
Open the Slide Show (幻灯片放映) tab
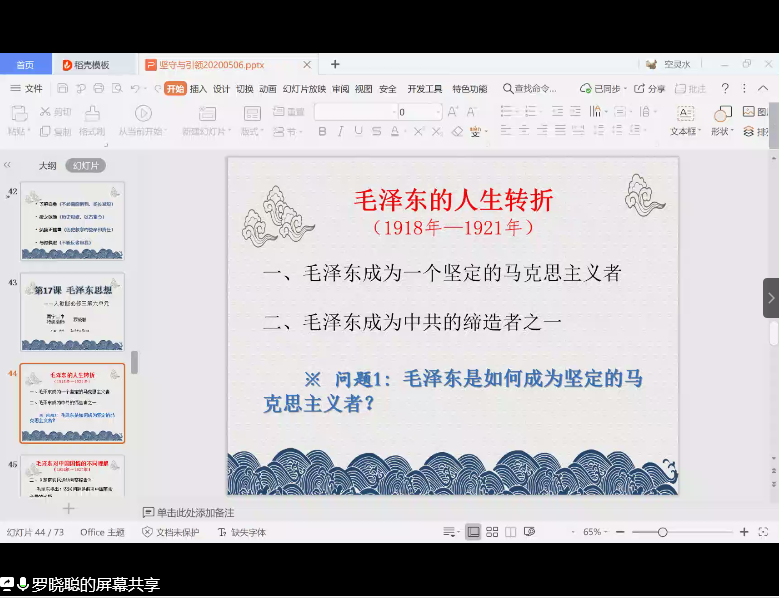[x=304, y=88]
